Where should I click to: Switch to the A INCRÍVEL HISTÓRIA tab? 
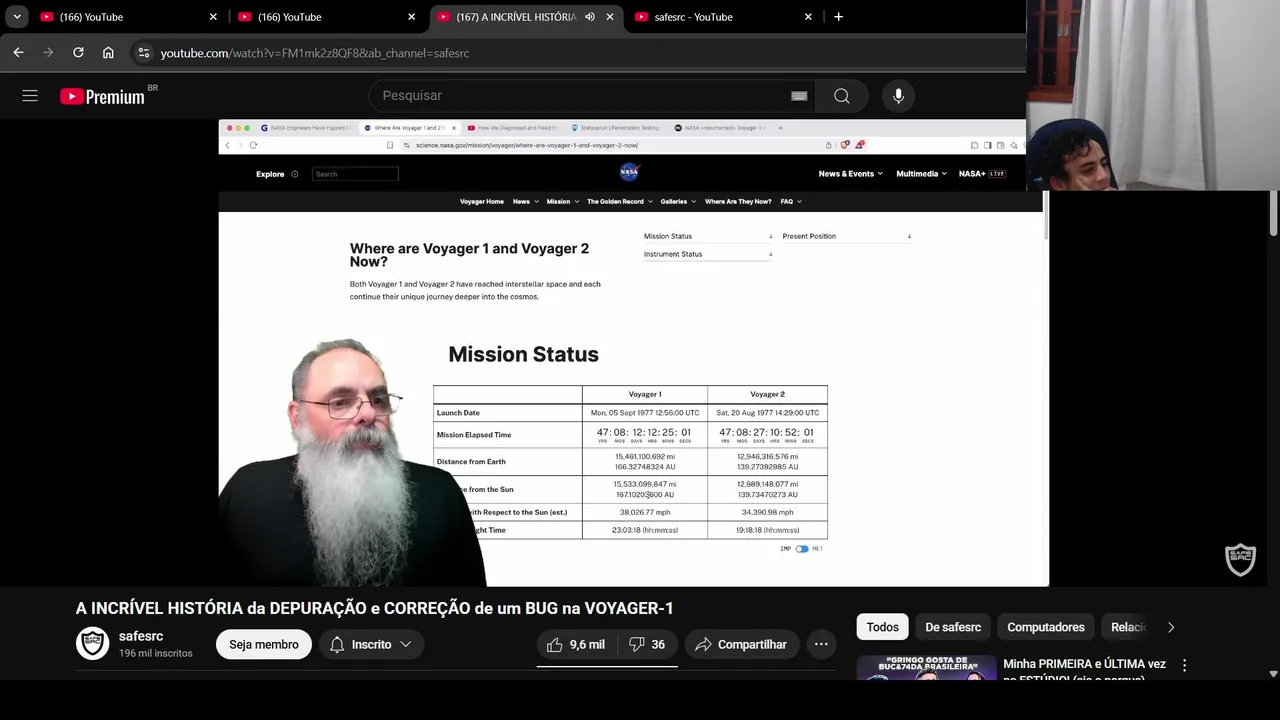(x=516, y=17)
